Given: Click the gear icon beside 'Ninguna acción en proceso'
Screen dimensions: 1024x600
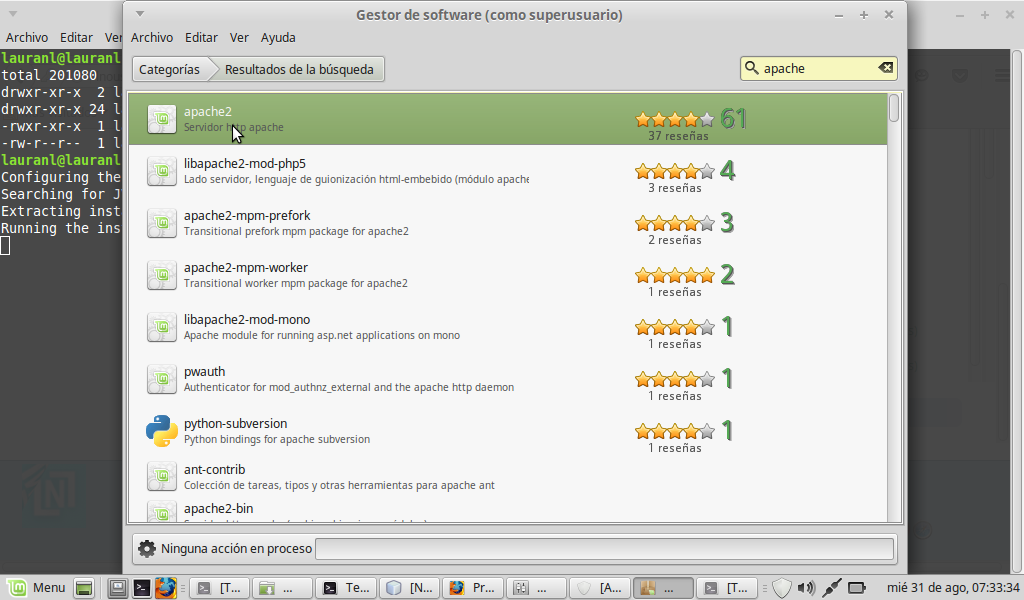Looking at the screenshot, I should click(147, 548).
